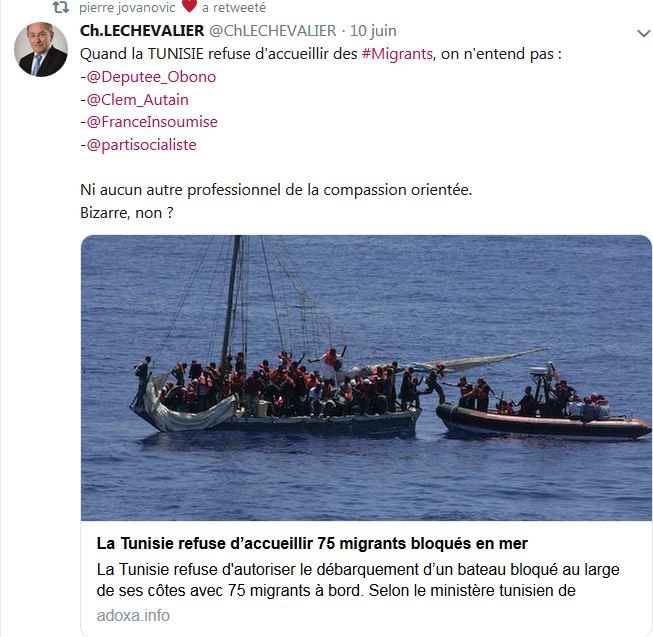
Task: Open the #Migrants hashtag
Action: pyautogui.click(x=397, y=54)
